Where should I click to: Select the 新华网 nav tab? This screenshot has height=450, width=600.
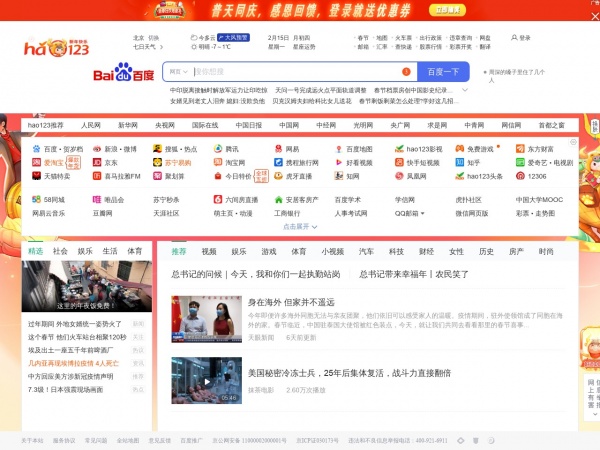tap(127, 125)
